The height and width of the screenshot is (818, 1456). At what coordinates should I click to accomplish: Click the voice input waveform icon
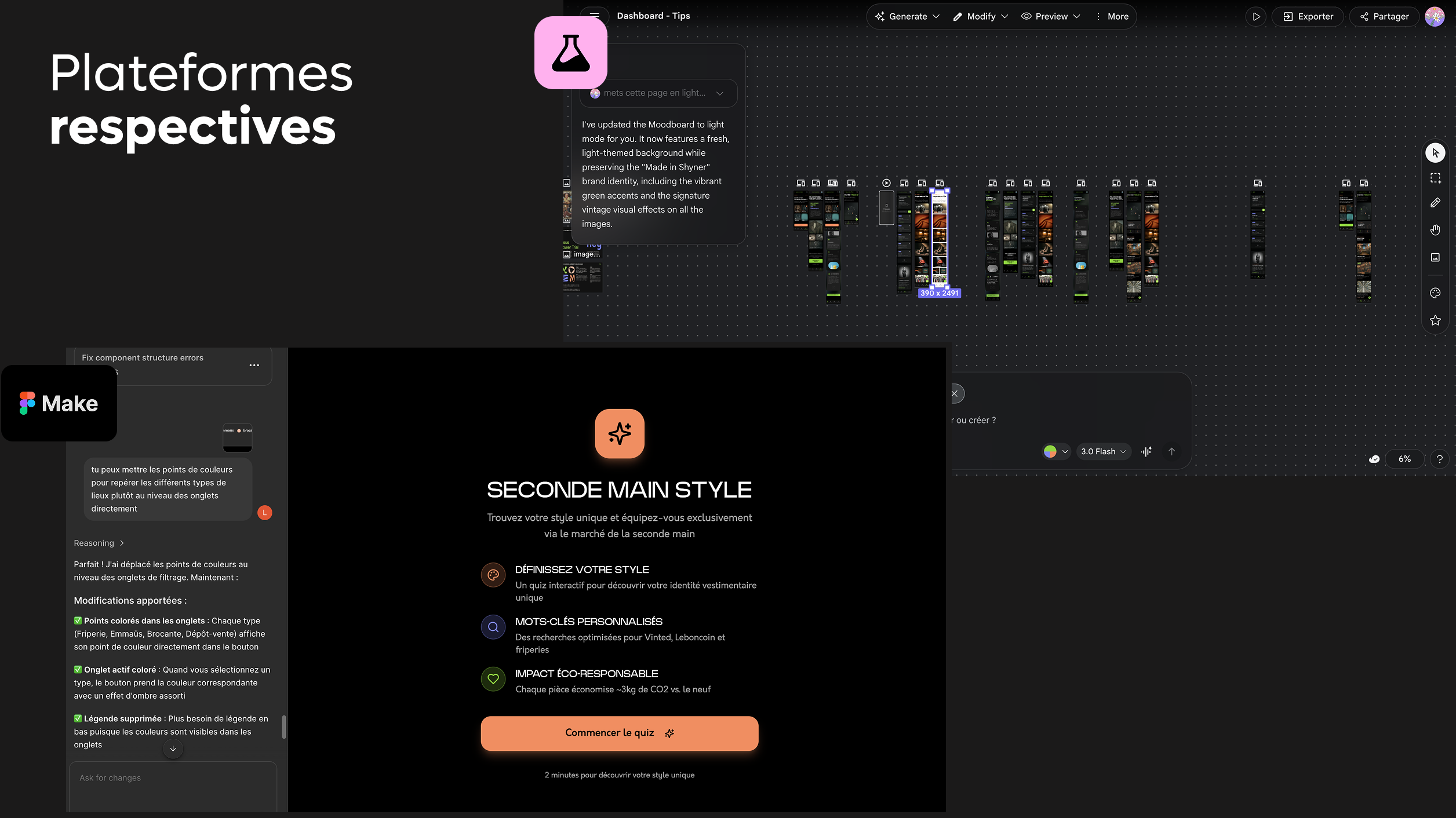click(x=1146, y=451)
